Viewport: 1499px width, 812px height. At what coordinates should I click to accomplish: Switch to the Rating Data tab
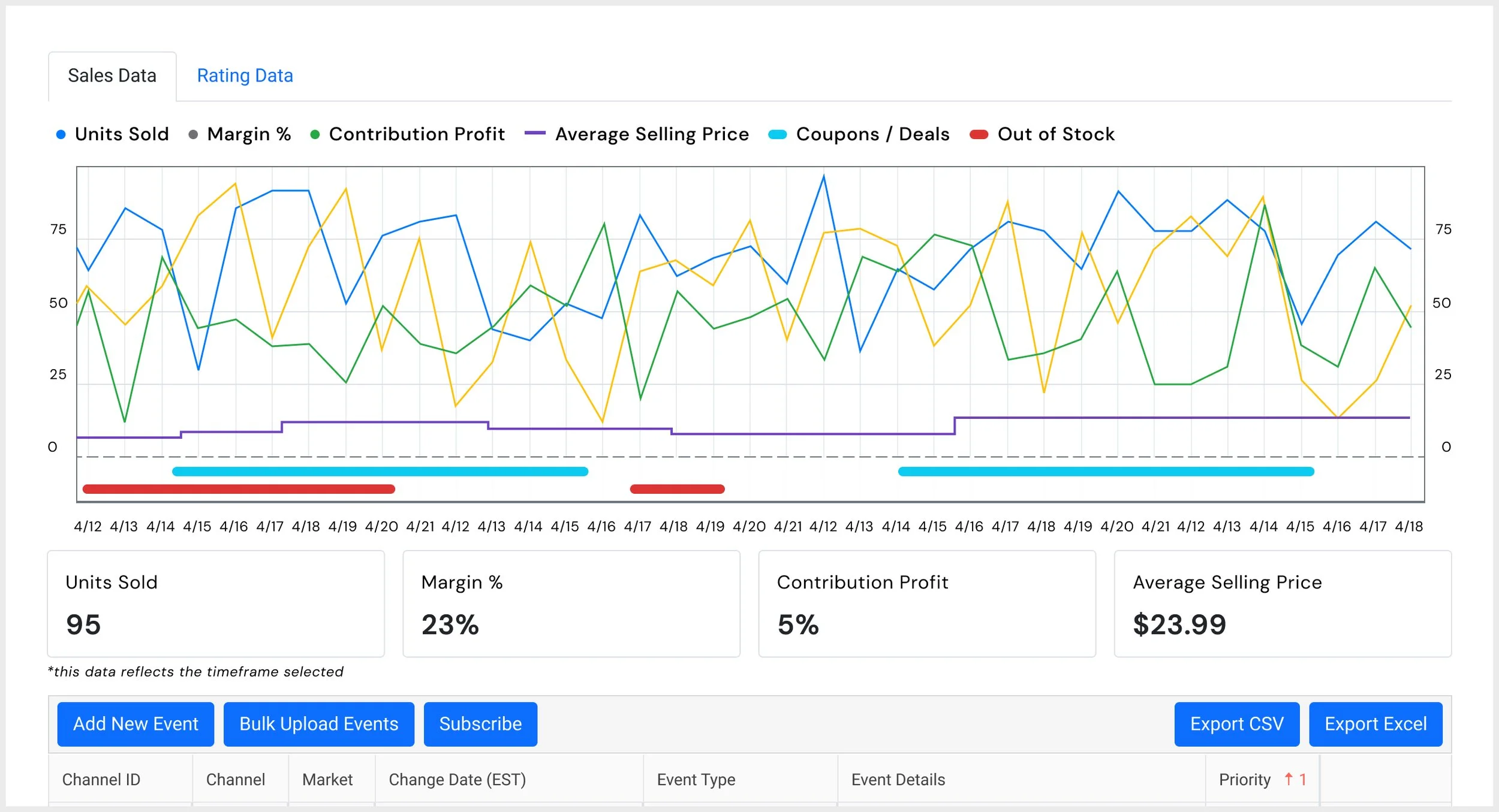245,76
